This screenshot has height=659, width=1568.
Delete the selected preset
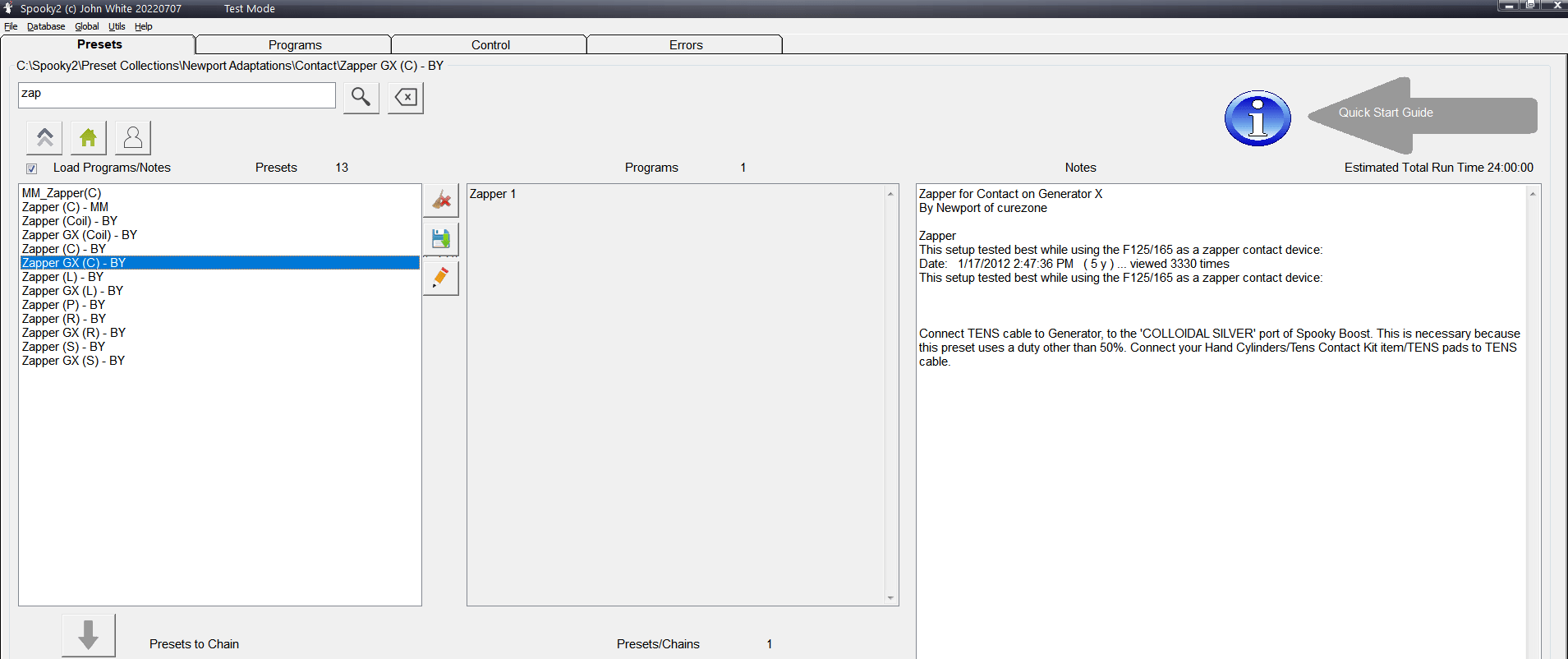(441, 200)
